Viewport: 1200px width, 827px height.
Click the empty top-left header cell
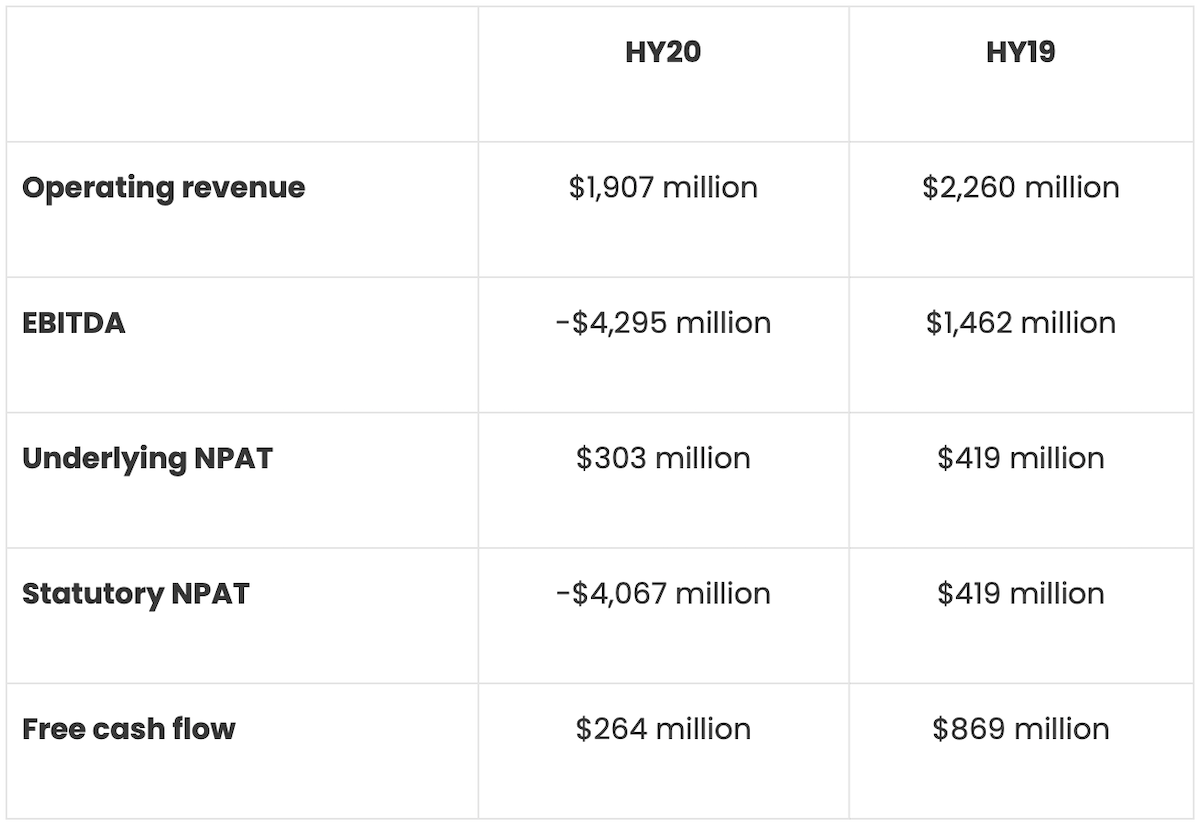242,74
